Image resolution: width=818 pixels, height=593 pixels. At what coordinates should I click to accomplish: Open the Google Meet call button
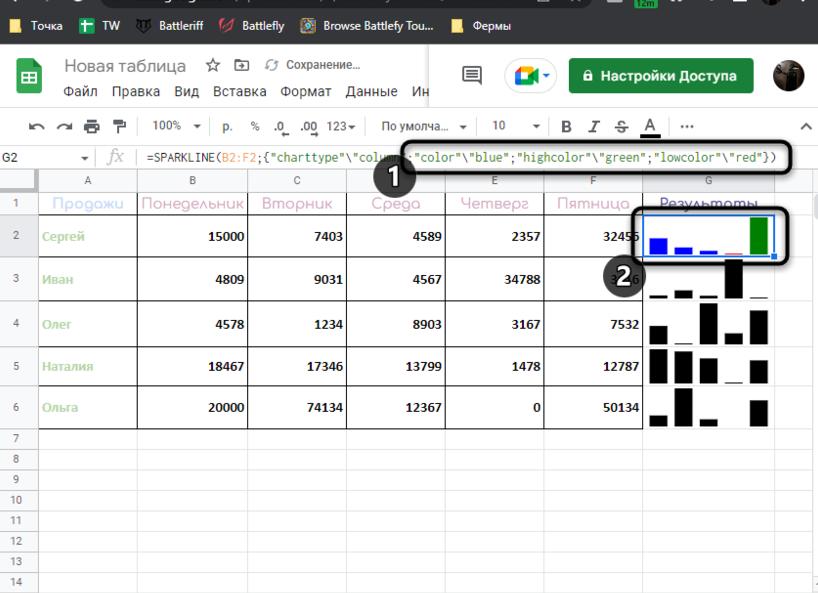click(529, 76)
